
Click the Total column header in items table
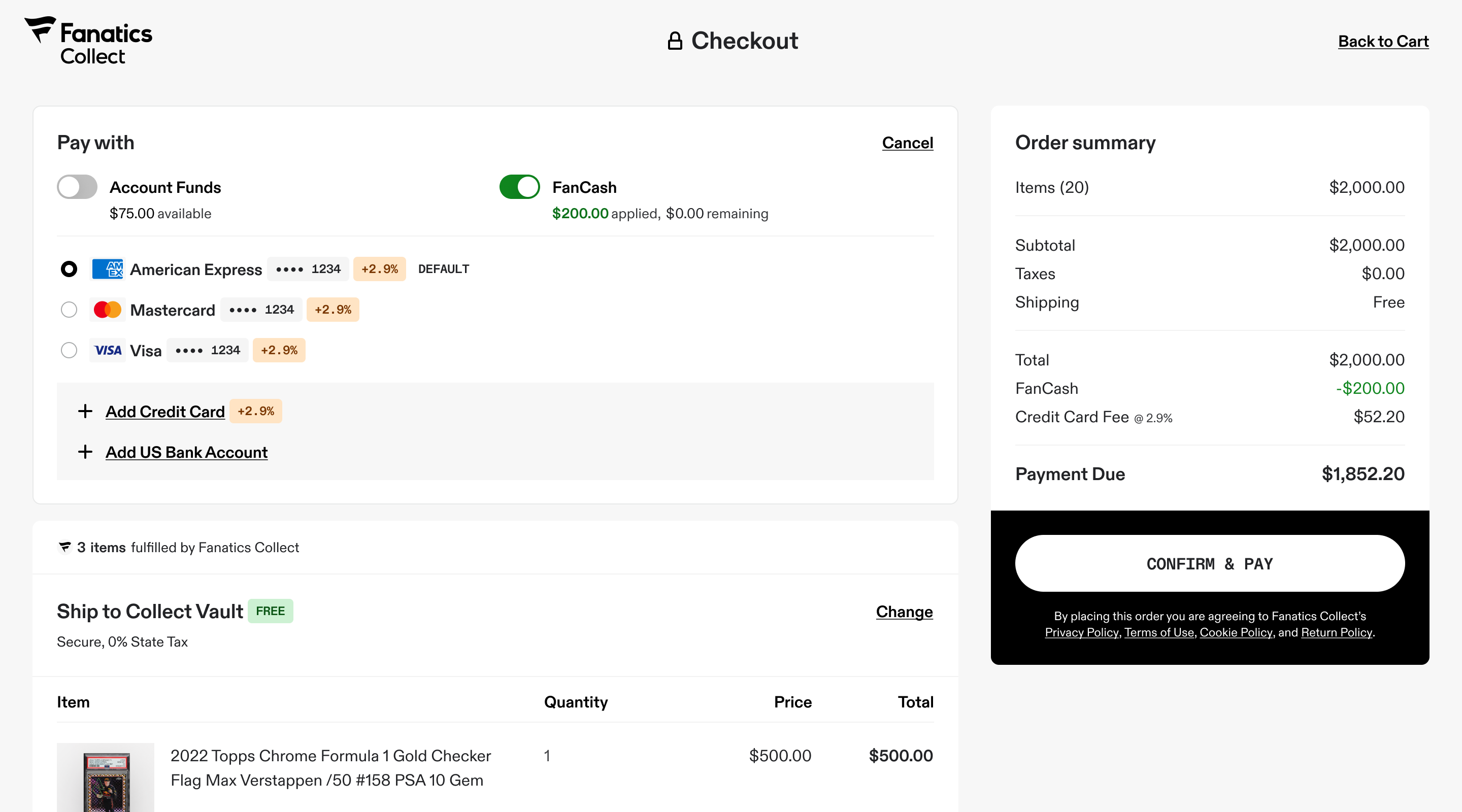tap(915, 702)
